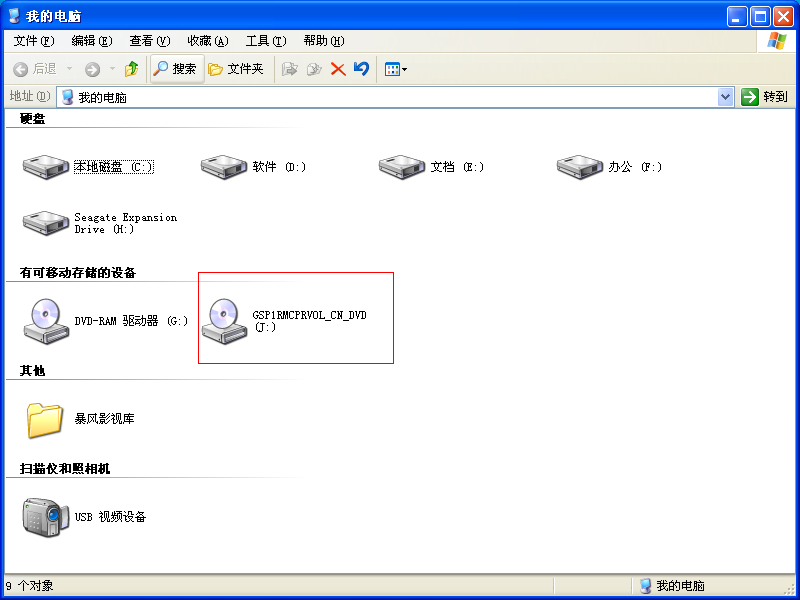
Task: Click the GSP1RMCPRVOL_CN_DVD label text
Action: tap(309, 321)
